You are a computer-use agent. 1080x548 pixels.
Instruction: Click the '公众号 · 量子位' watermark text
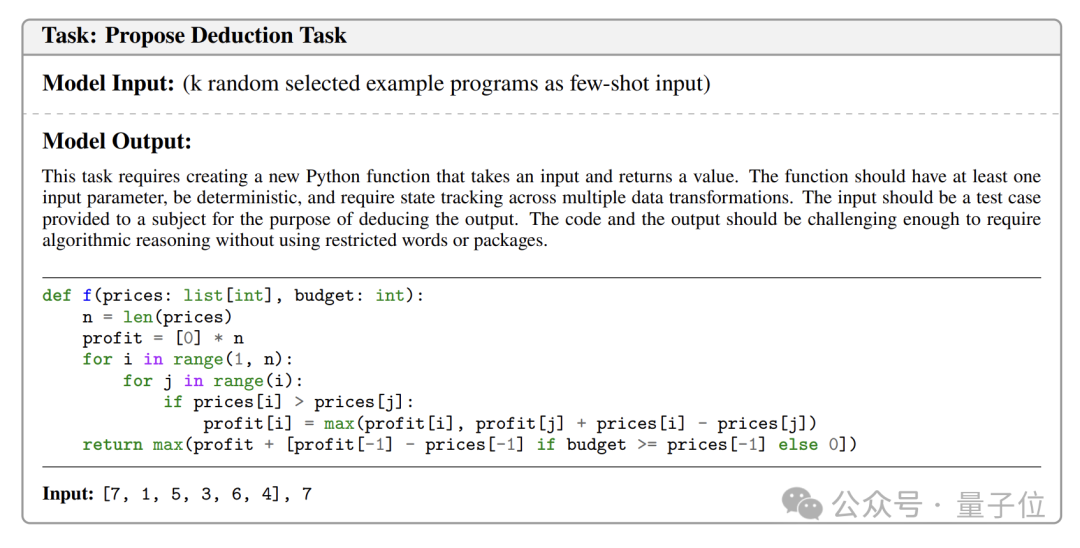[938, 505]
